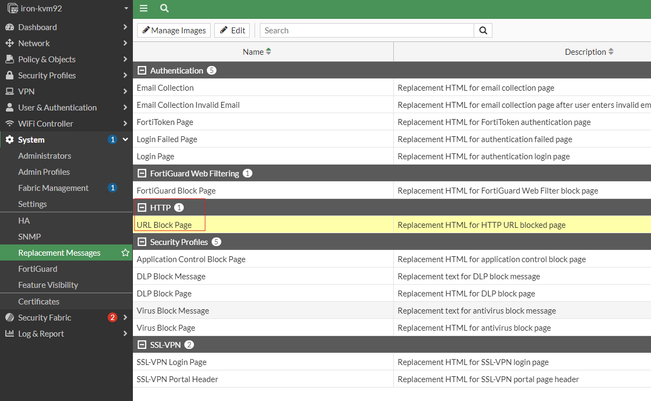This screenshot has height=401, width=651.
Task: Click the iron-kvm92 device icon
Action: pos(12,8)
